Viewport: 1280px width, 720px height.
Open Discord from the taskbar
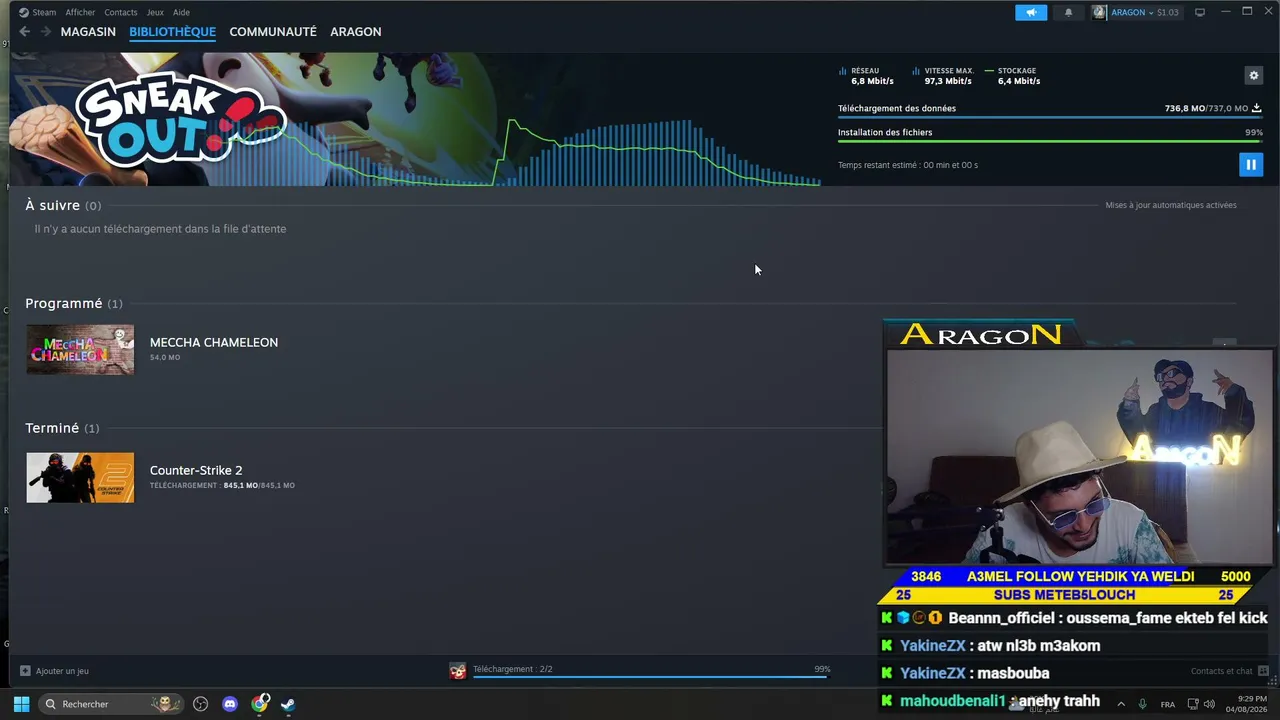tap(230, 704)
